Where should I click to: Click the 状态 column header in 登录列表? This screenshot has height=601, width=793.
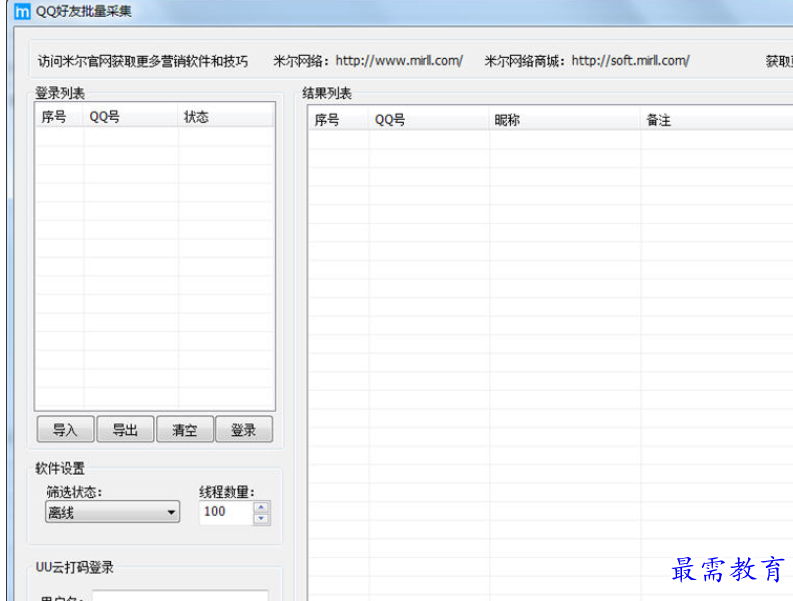tap(226, 116)
